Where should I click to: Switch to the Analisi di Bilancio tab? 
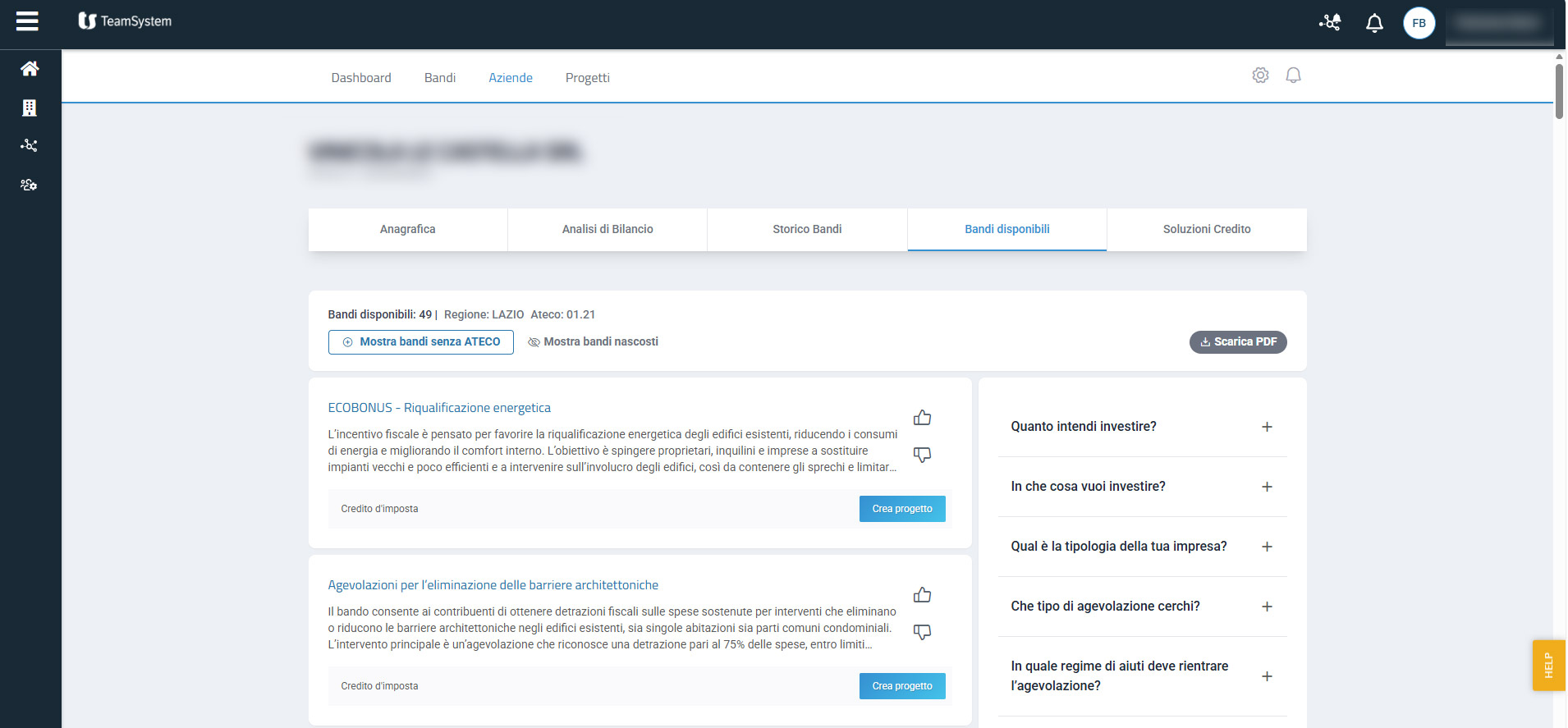(607, 229)
